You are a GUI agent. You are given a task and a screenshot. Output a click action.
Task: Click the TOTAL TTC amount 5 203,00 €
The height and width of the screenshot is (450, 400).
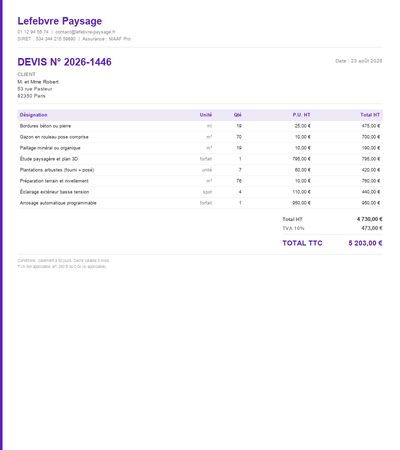click(x=365, y=243)
